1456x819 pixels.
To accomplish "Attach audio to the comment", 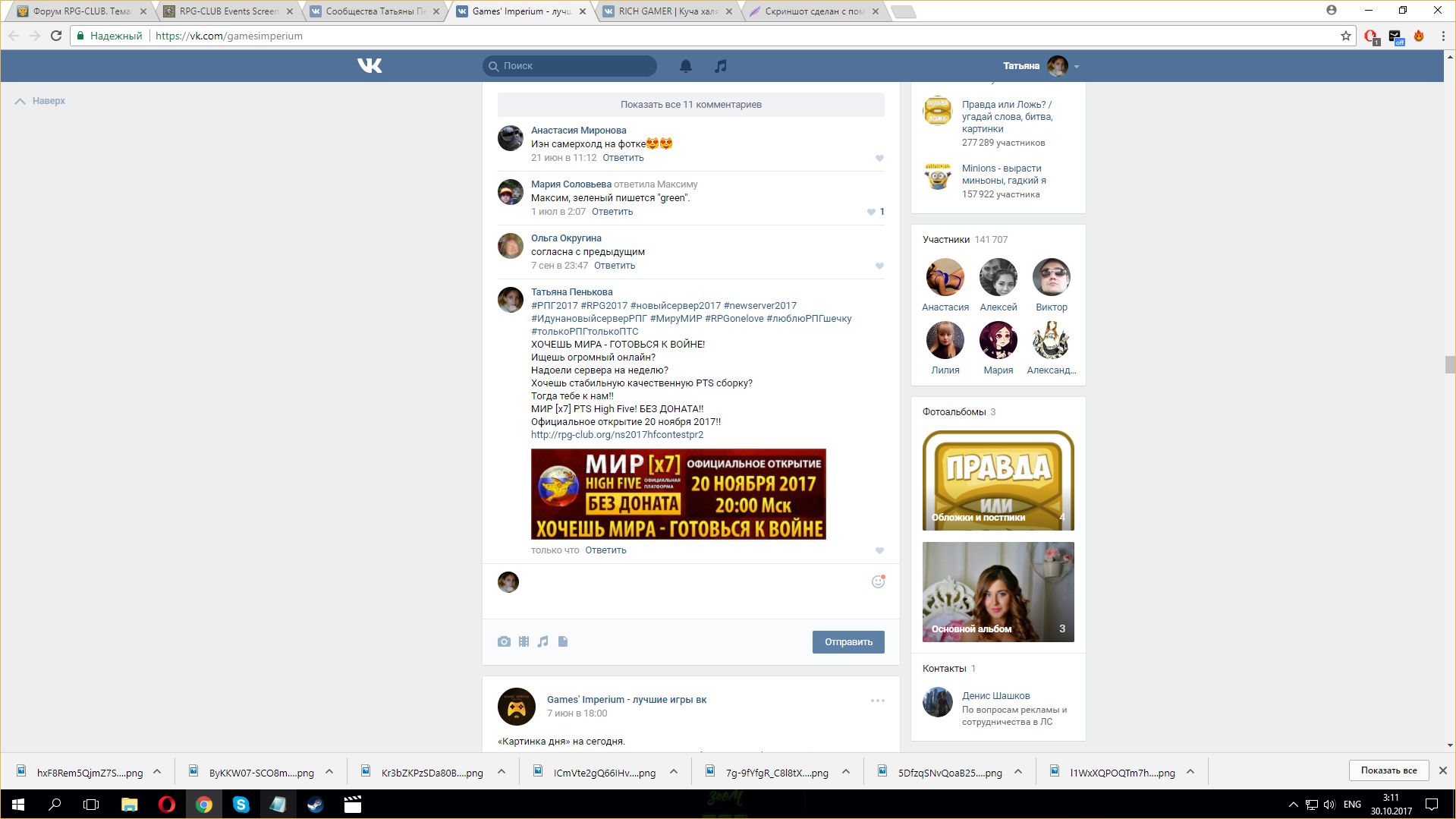I will tap(543, 641).
